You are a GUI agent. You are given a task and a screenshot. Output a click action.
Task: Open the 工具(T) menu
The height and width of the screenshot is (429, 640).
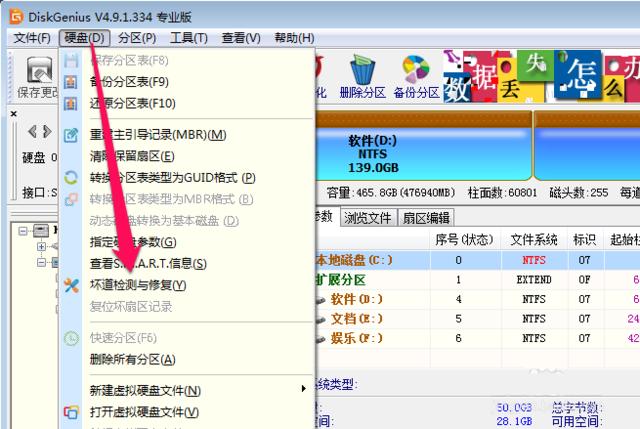click(x=189, y=38)
